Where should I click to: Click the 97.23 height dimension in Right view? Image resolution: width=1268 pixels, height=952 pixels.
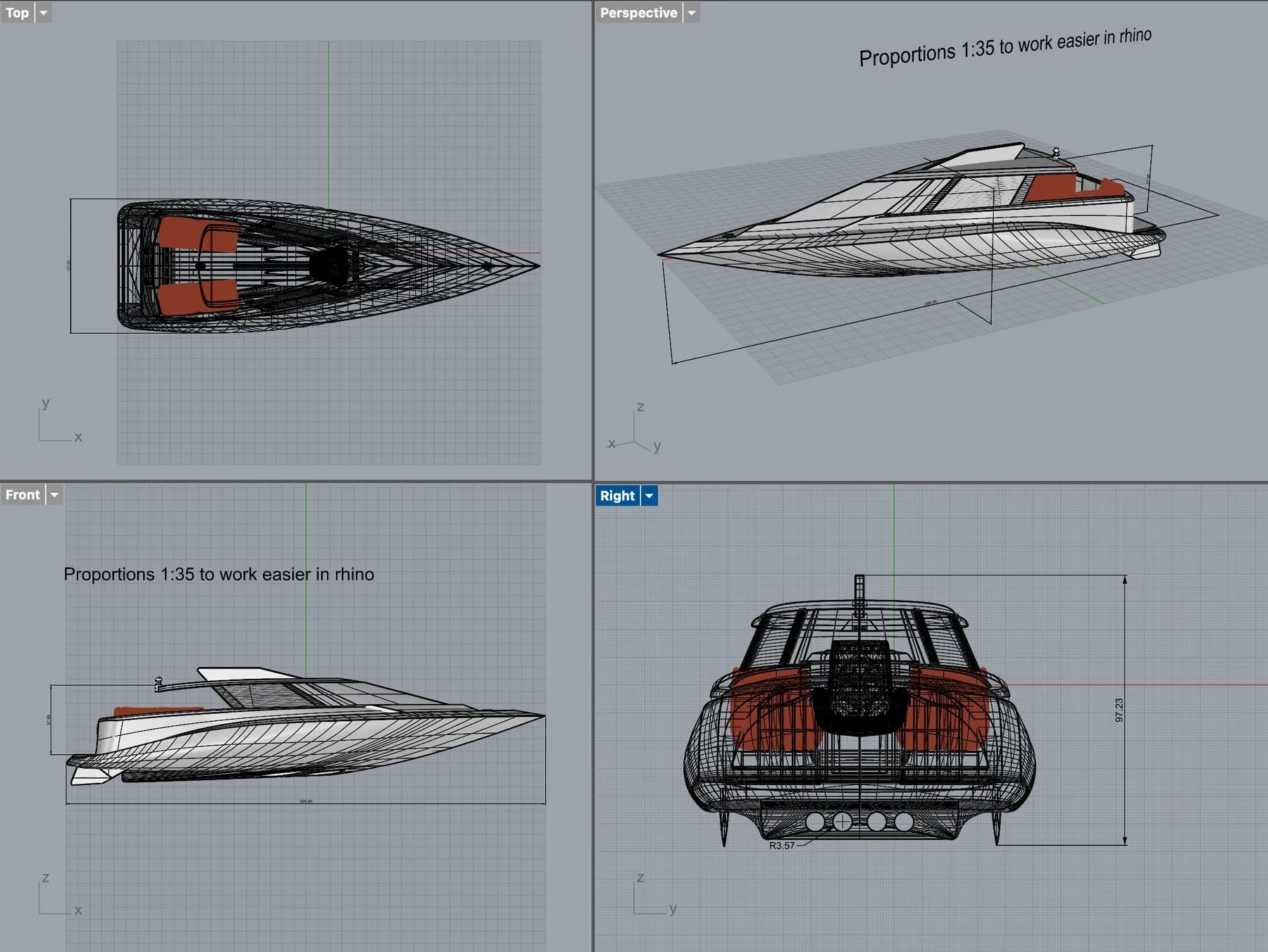coord(1119,710)
